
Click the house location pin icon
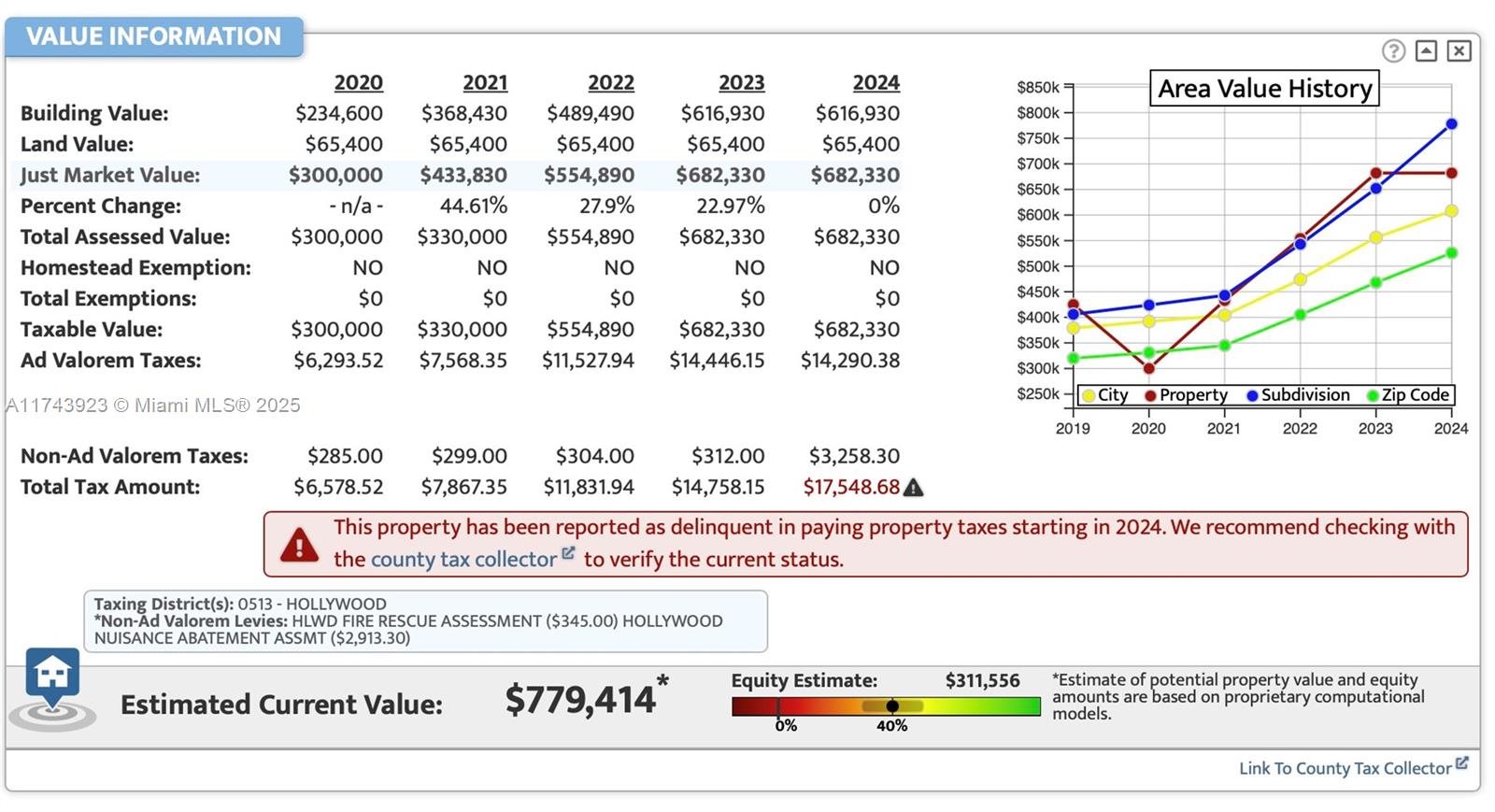point(52,677)
